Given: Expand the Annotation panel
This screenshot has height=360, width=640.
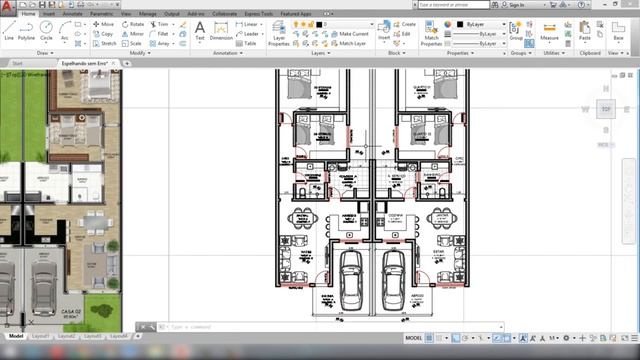Looking at the screenshot, I should point(228,53).
